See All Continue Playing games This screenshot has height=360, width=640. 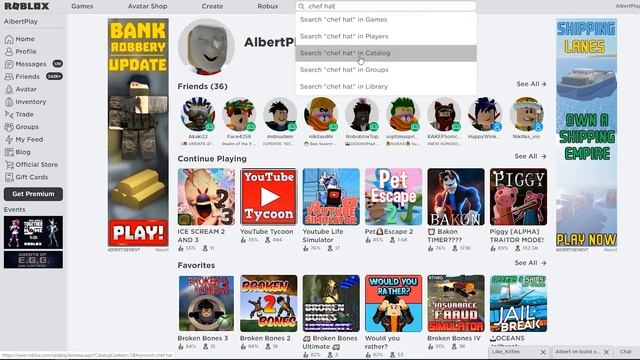(x=530, y=156)
